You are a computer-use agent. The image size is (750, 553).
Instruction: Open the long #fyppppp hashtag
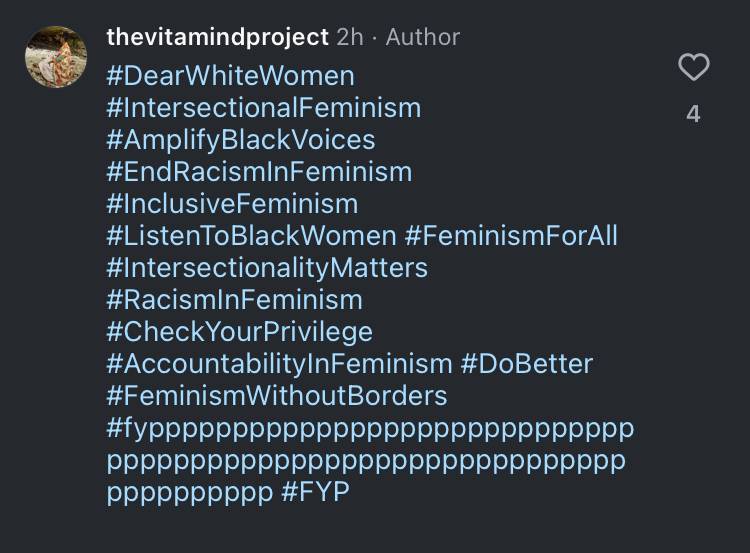tap(370, 461)
